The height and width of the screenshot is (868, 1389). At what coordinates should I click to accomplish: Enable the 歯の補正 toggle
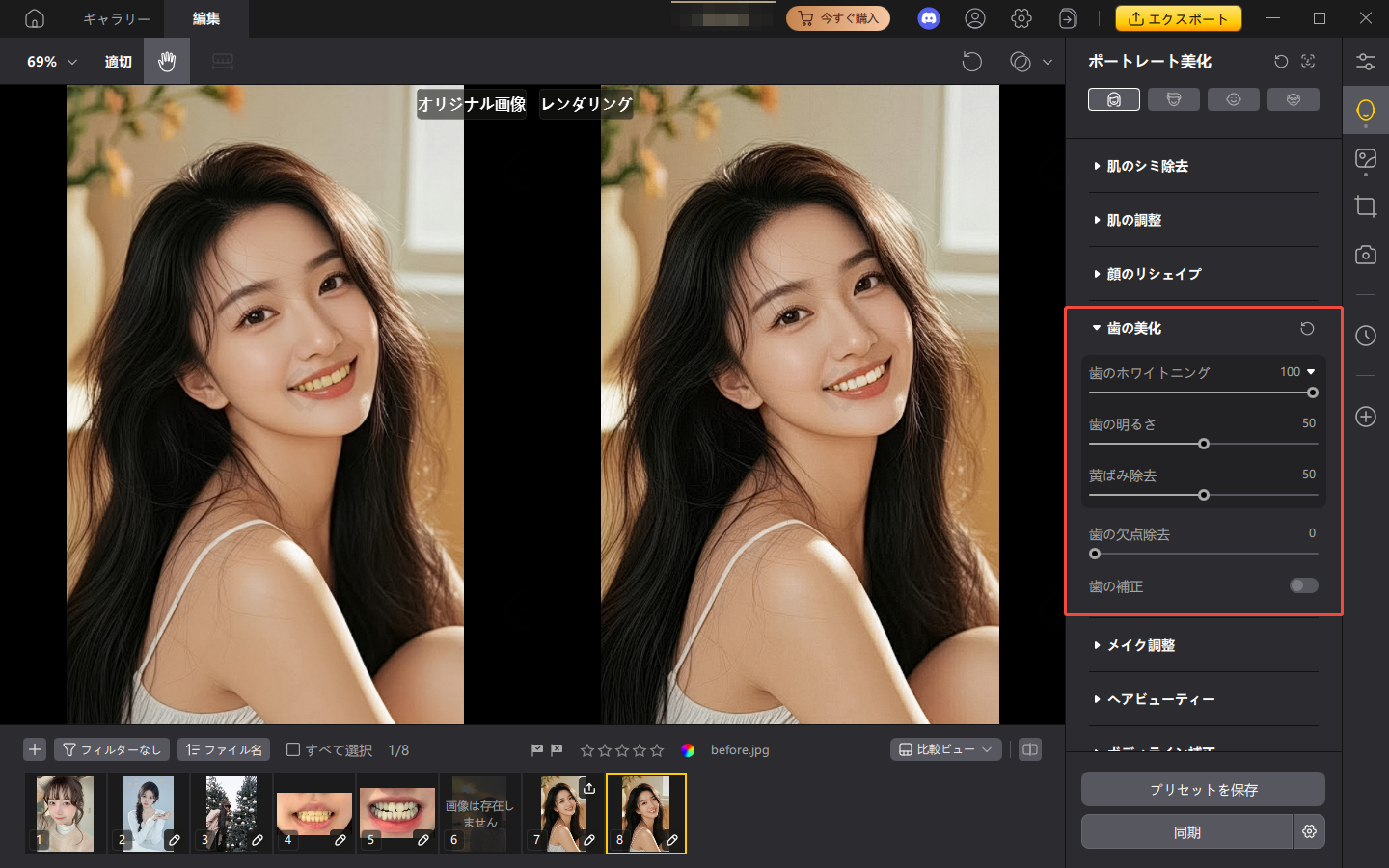(1303, 586)
